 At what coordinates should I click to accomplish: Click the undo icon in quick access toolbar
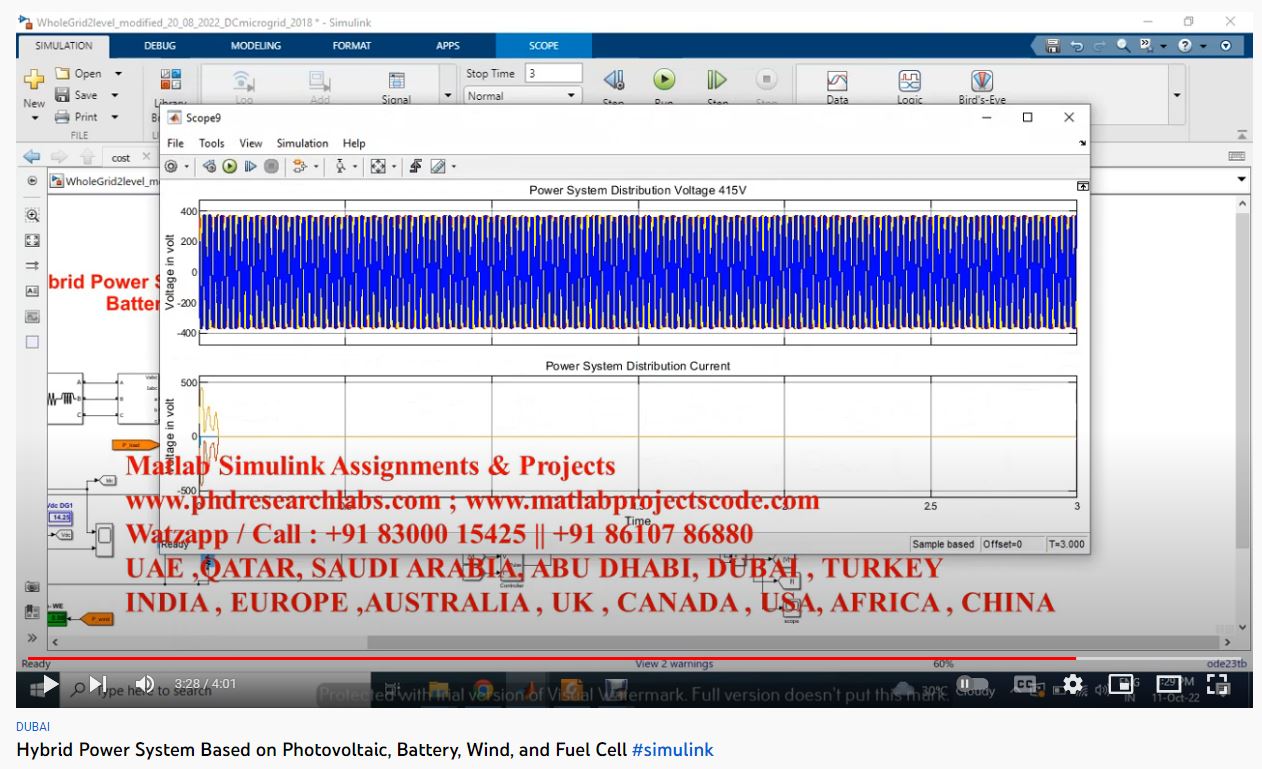click(x=1075, y=46)
